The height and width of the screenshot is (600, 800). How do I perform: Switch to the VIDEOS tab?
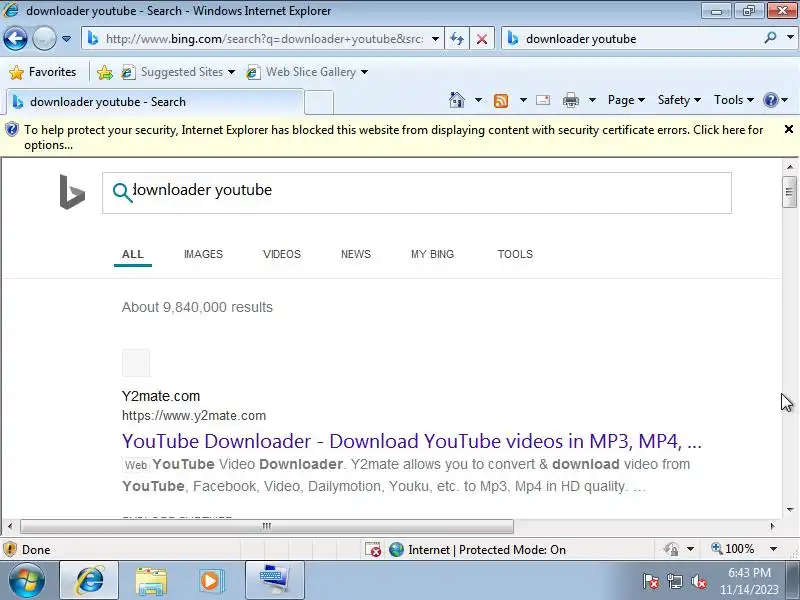(282, 254)
